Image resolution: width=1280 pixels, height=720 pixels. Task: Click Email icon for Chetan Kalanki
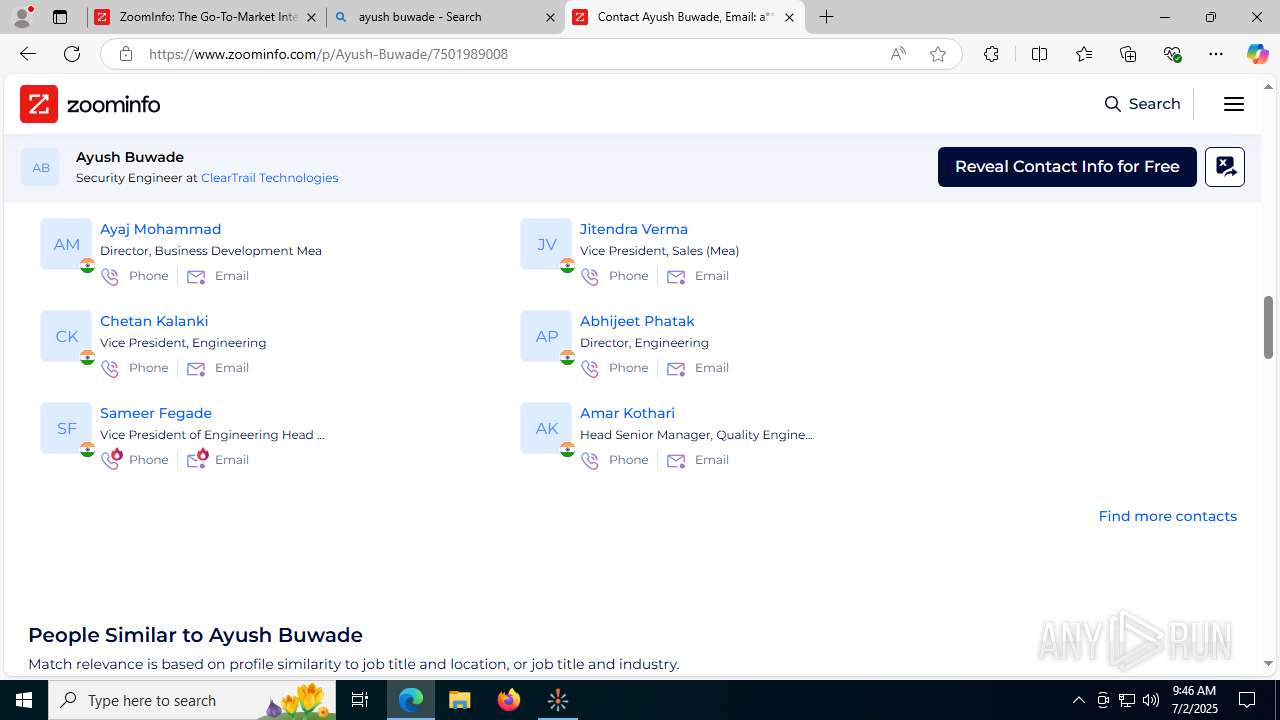pos(196,368)
